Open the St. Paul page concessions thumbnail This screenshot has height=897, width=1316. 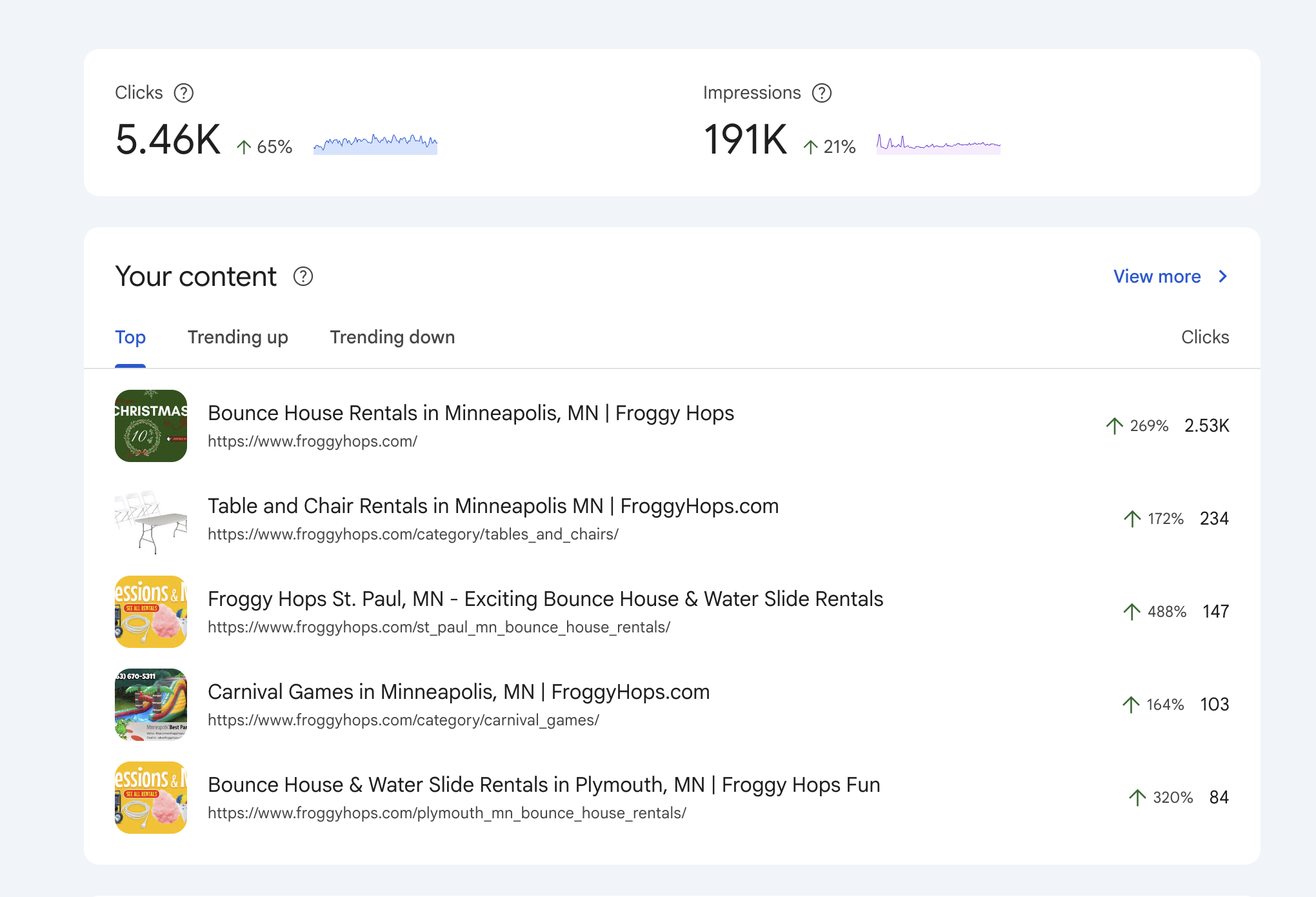(151, 612)
